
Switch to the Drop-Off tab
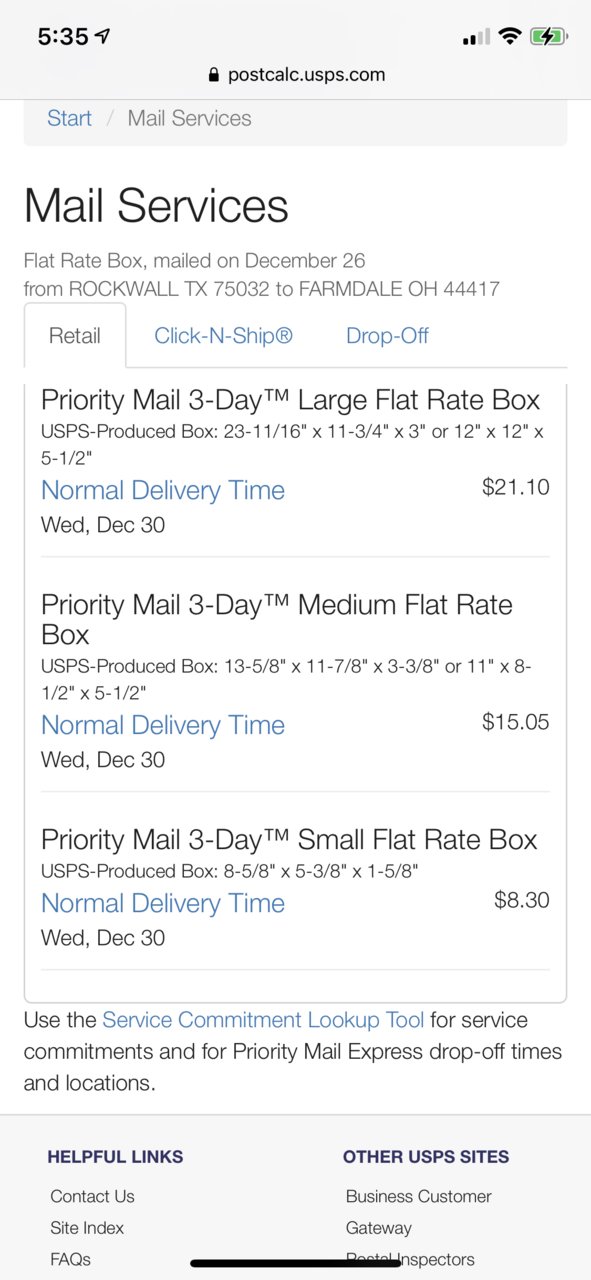pos(387,335)
